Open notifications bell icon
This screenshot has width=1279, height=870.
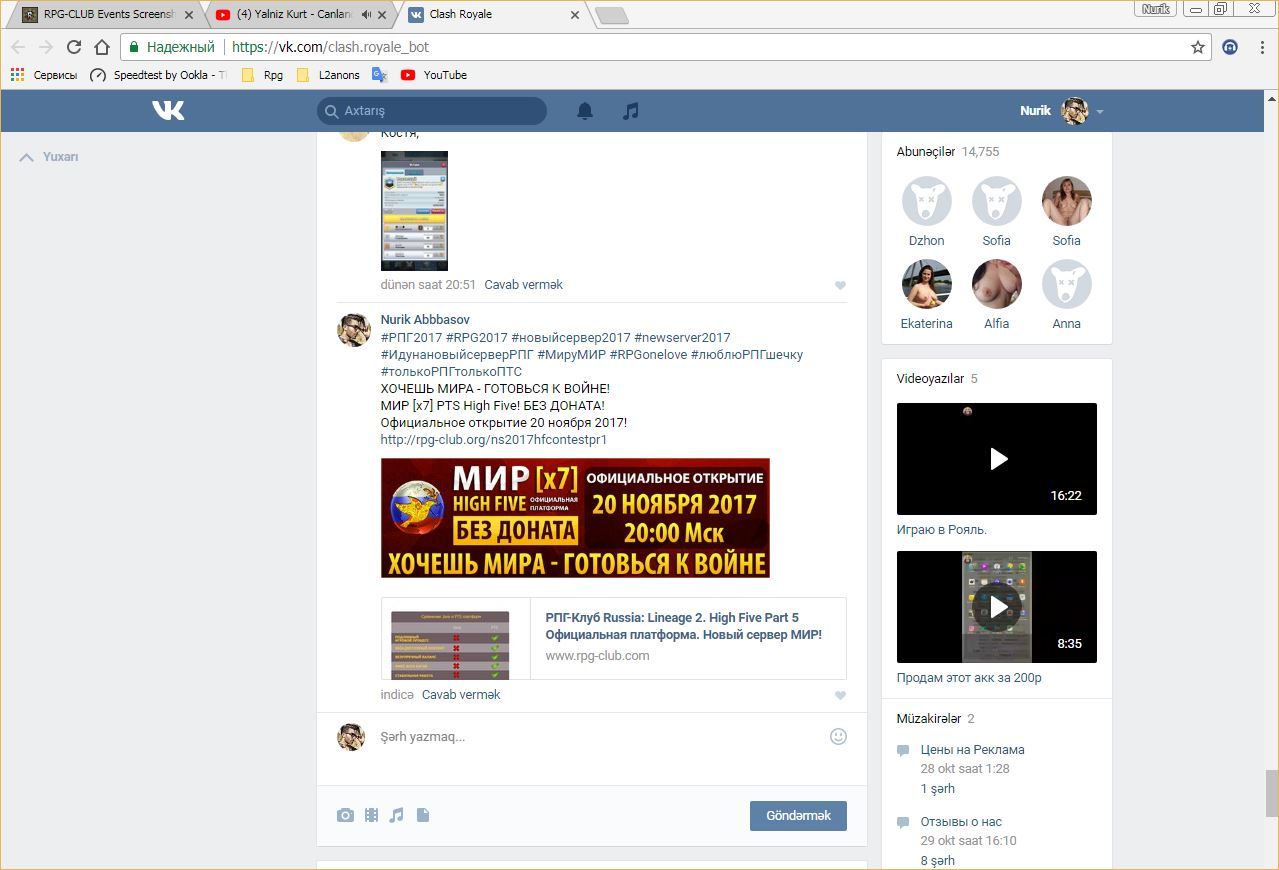585,111
